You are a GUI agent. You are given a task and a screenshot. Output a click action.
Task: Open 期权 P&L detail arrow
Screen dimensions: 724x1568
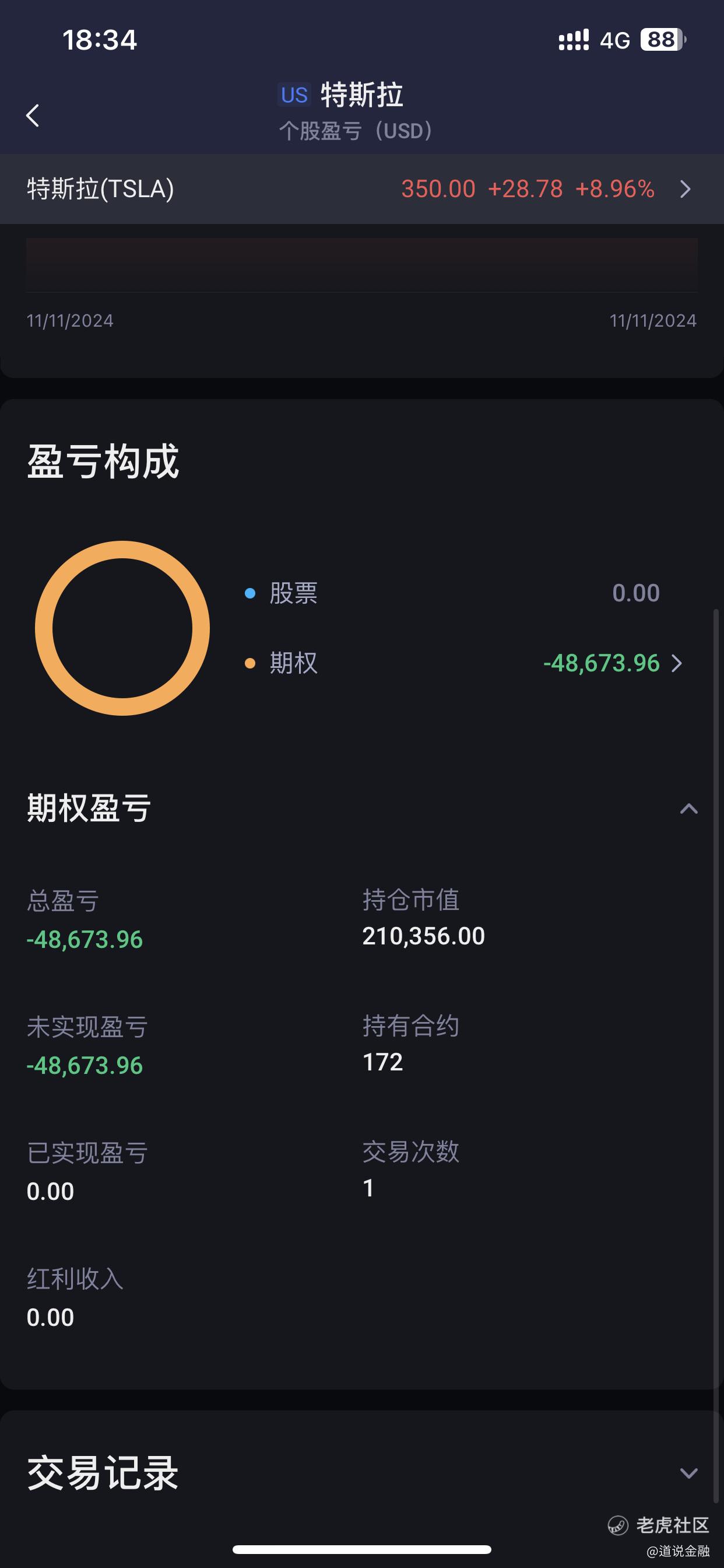click(677, 663)
